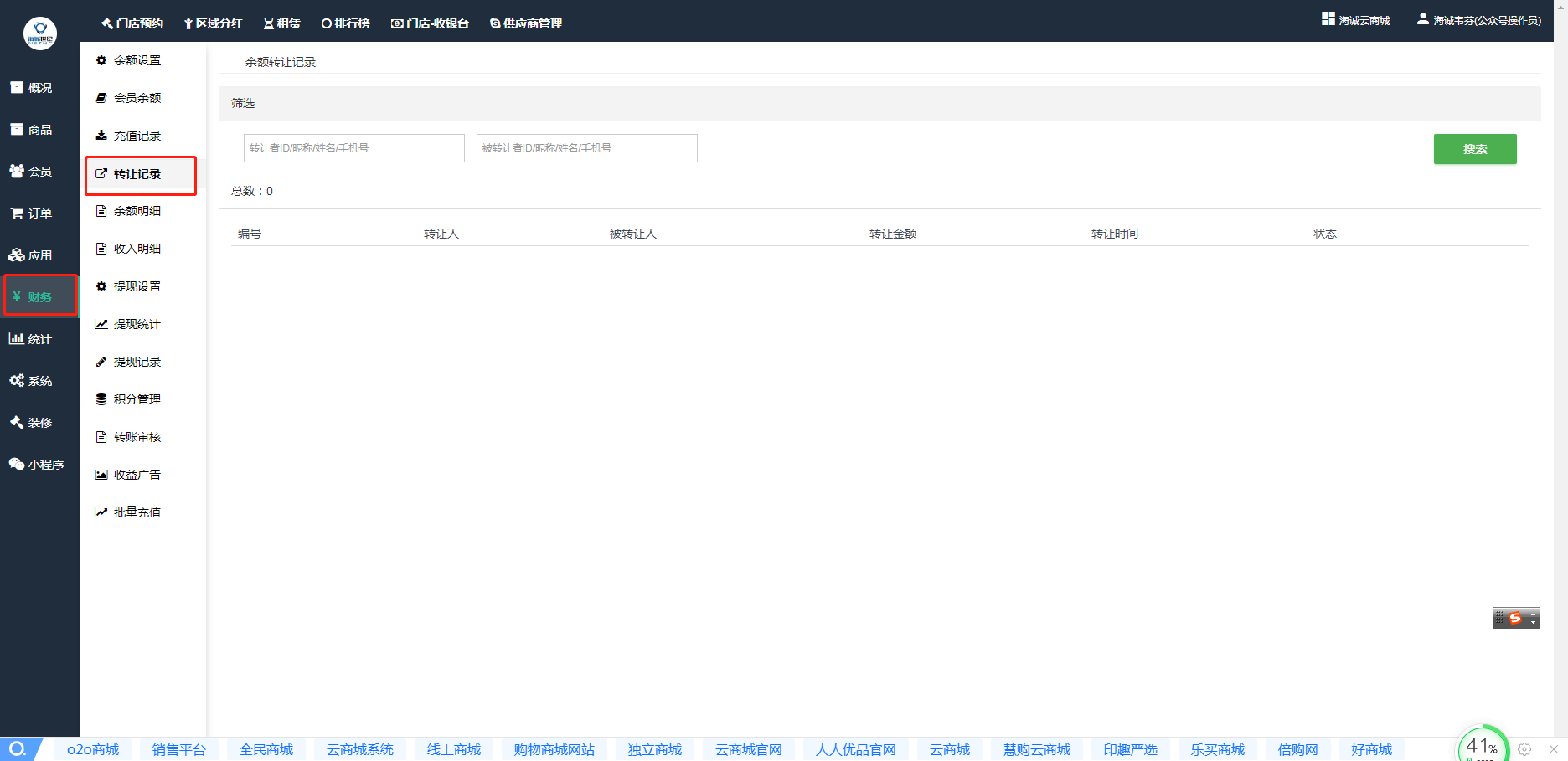
Task: Open 门店预约 in top navigation
Action: [x=132, y=23]
